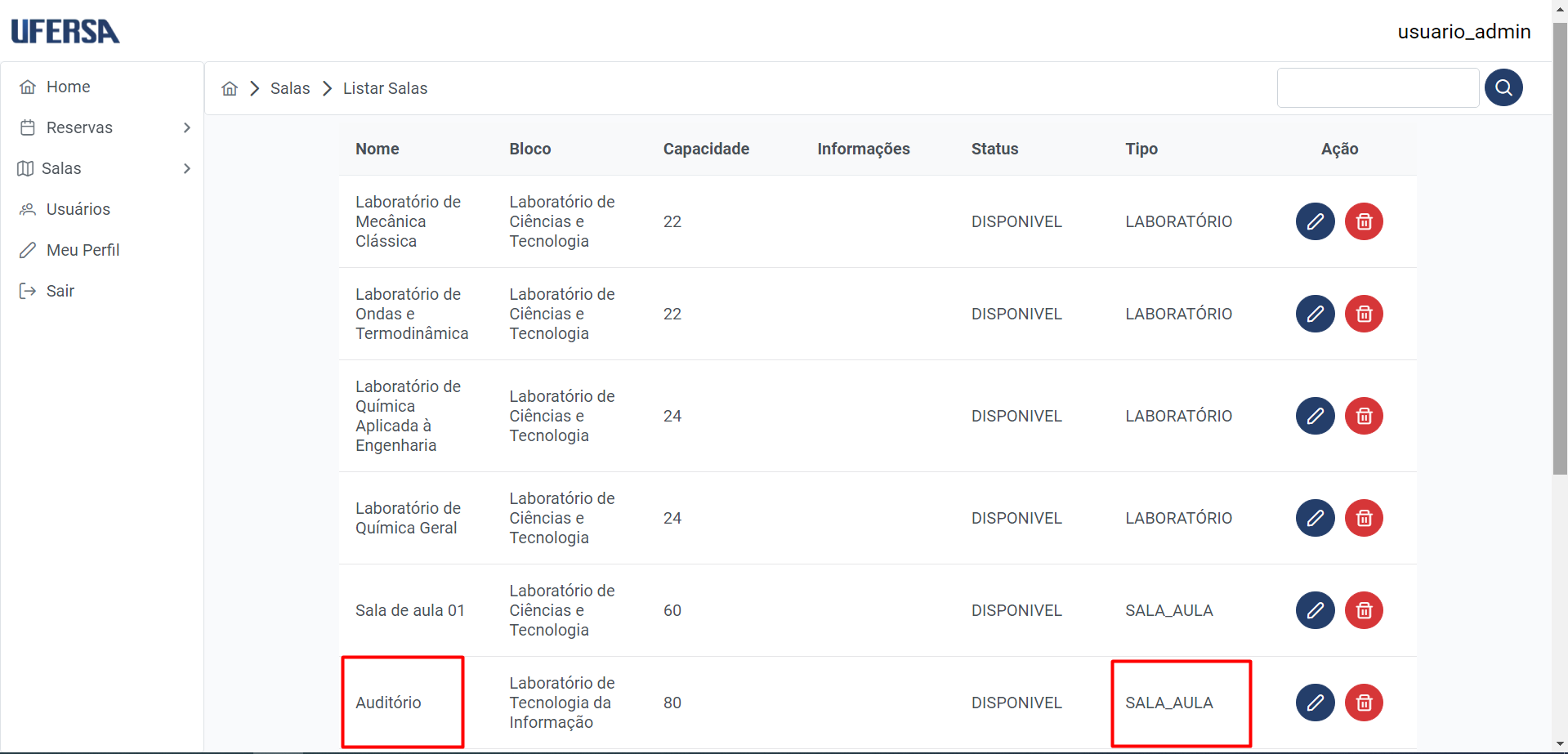Viewport: 1568px width, 754px height.
Task: Expand the Salas submenu chevron
Action: coord(187,168)
